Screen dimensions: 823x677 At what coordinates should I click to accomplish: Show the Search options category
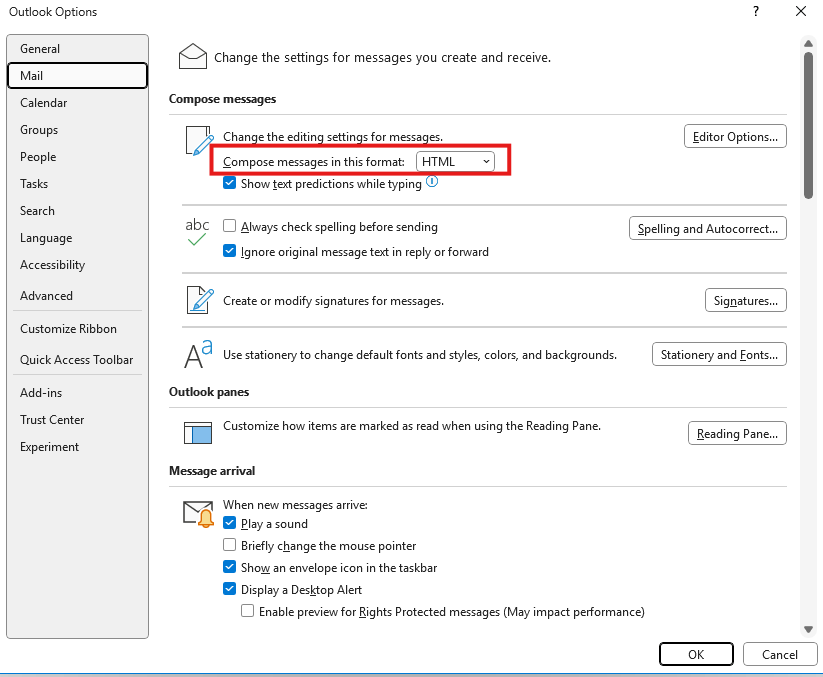click(x=77, y=211)
